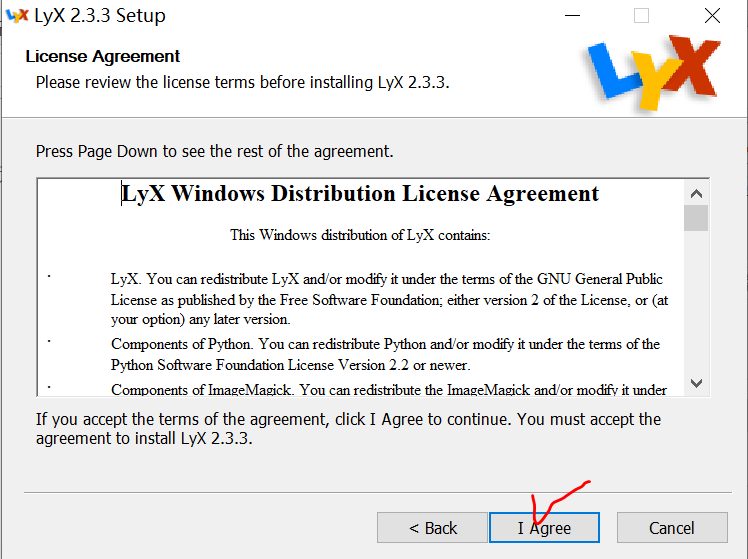748x559 pixels.
Task: Click the I Agree button
Action: 544,528
